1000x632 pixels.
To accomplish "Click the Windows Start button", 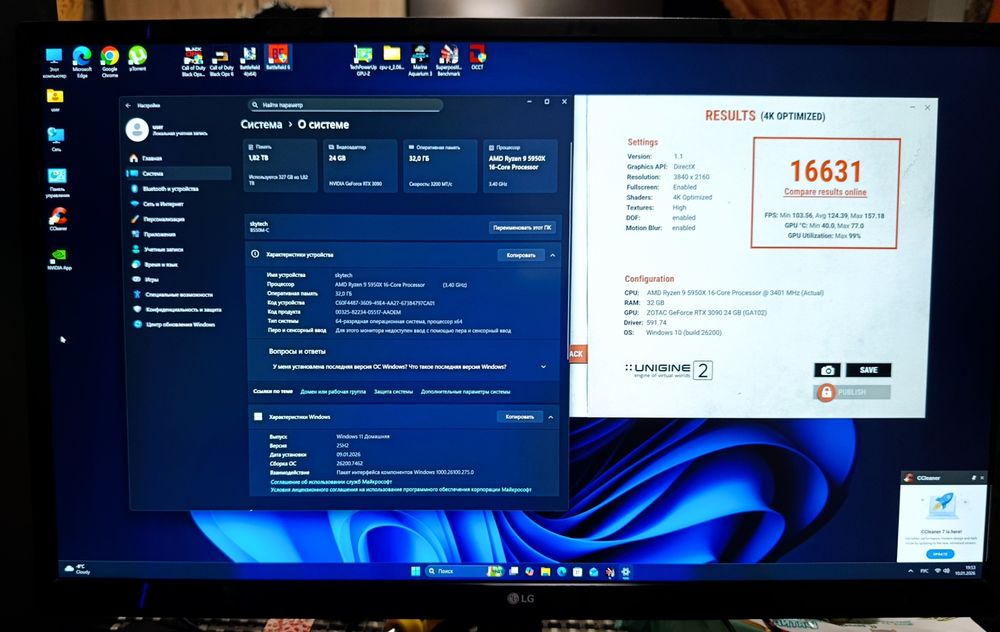I will point(415,571).
